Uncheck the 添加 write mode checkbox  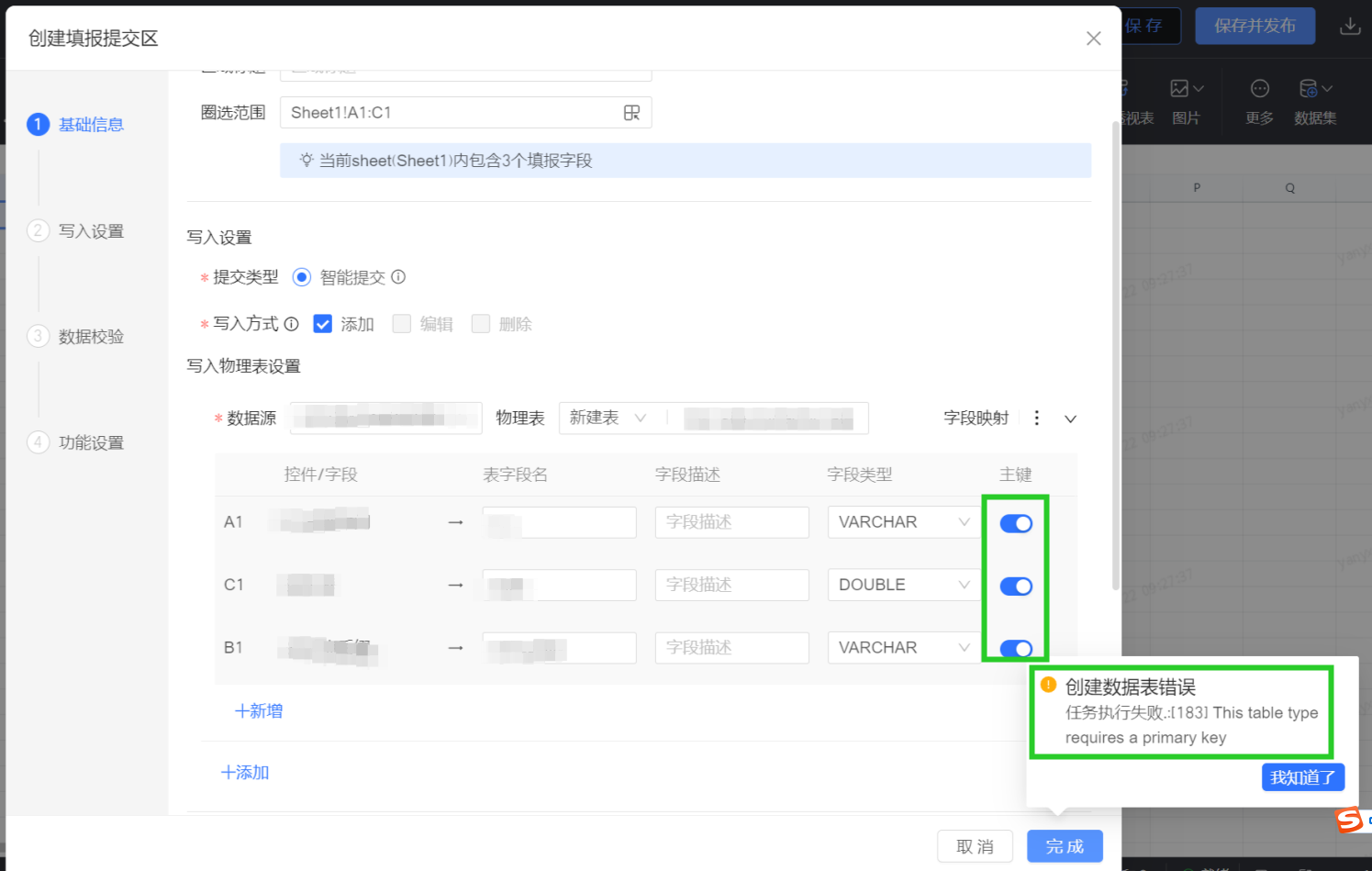click(x=323, y=324)
